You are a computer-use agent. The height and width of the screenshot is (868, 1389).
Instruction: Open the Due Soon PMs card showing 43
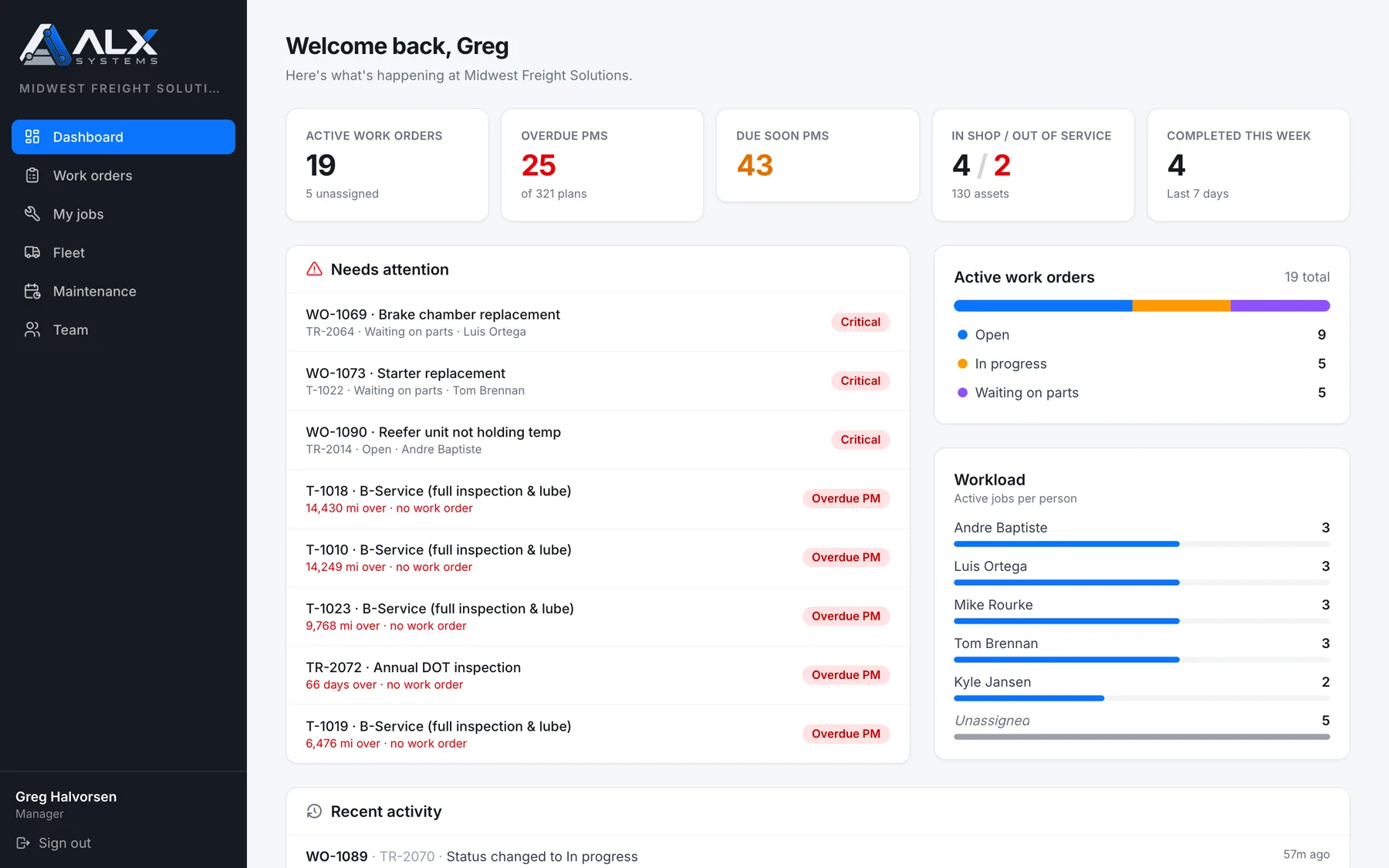pos(817,156)
